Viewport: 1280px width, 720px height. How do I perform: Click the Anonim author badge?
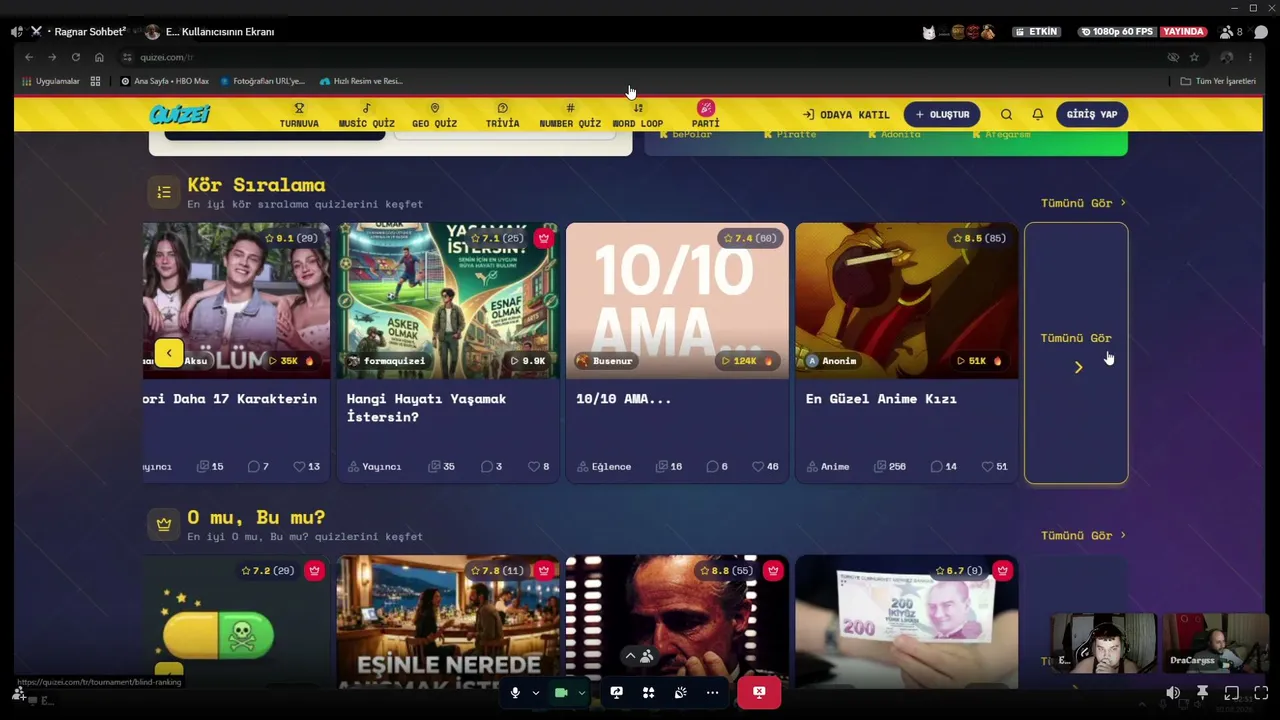click(832, 361)
